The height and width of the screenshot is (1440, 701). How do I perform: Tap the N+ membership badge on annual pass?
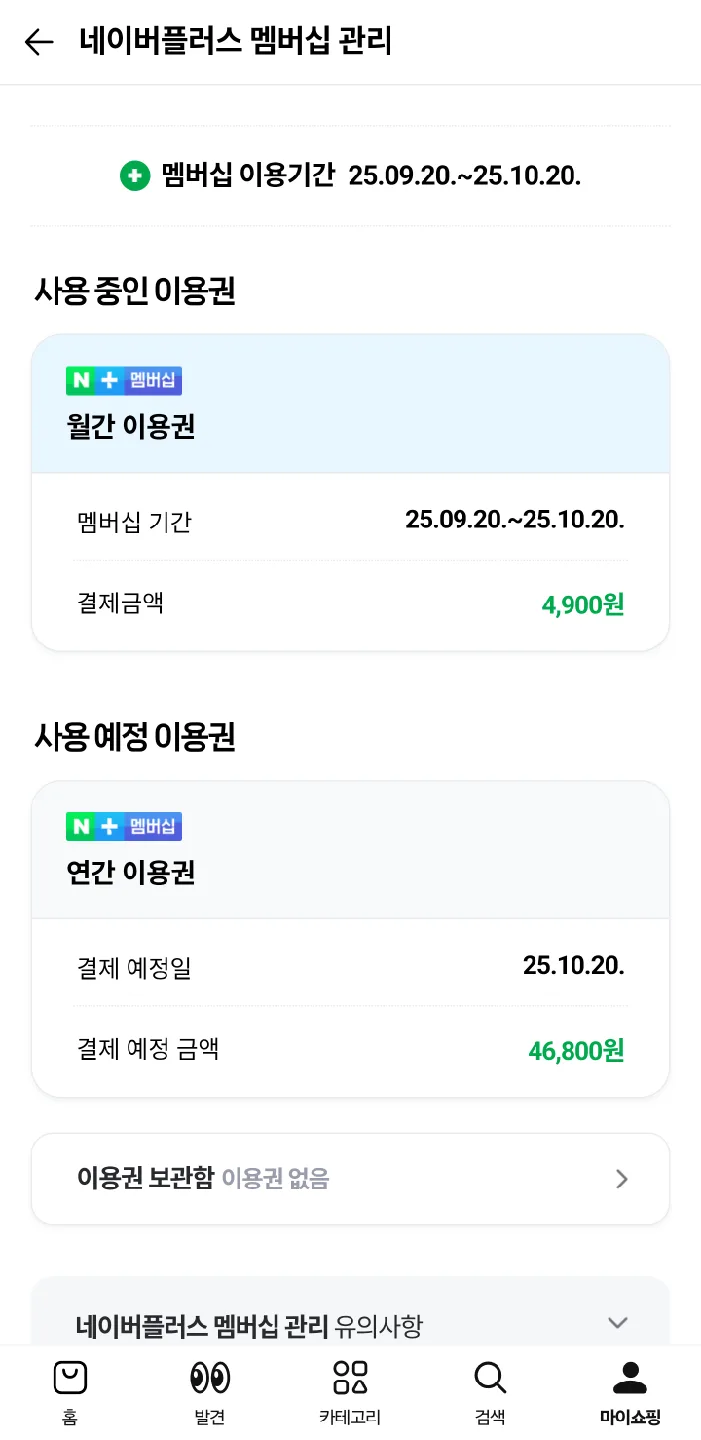(124, 827)
